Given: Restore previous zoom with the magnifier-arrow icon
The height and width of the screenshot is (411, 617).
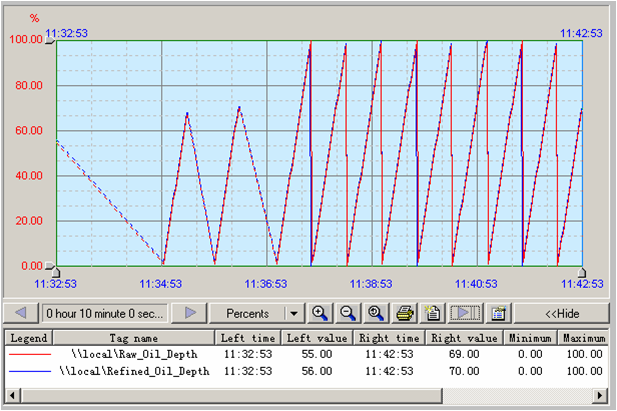Looking at the screenshot, I should tap(376, 313).
